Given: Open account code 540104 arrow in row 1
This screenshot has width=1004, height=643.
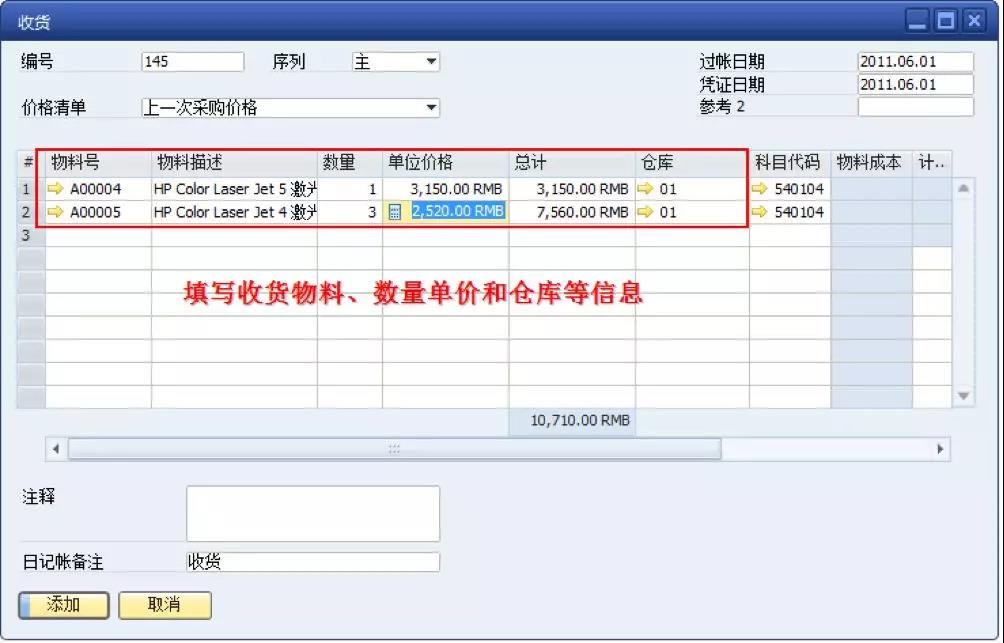Looking at the screenshot, I should (760, 188).
